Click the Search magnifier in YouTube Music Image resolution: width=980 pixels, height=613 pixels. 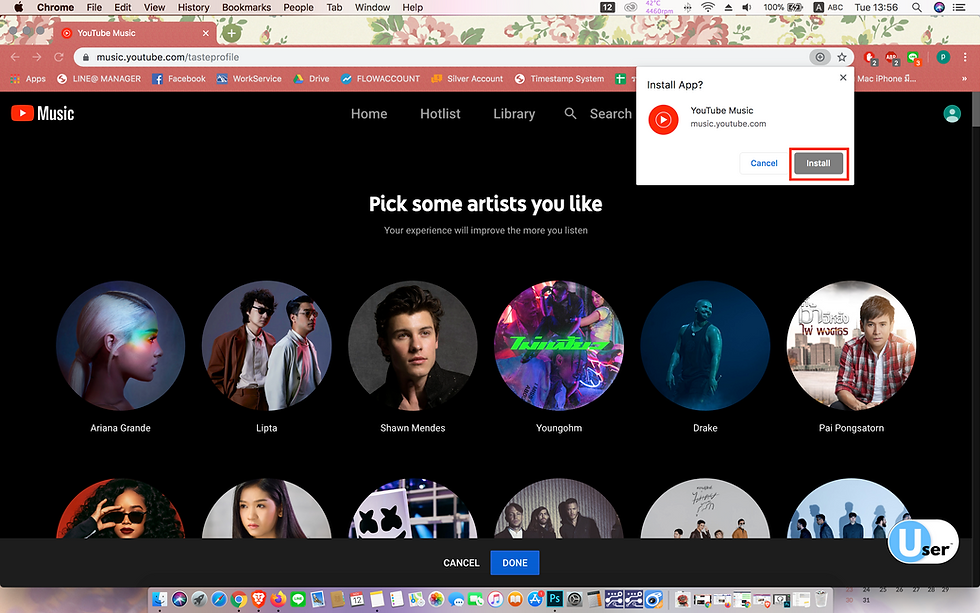point(570,113)
